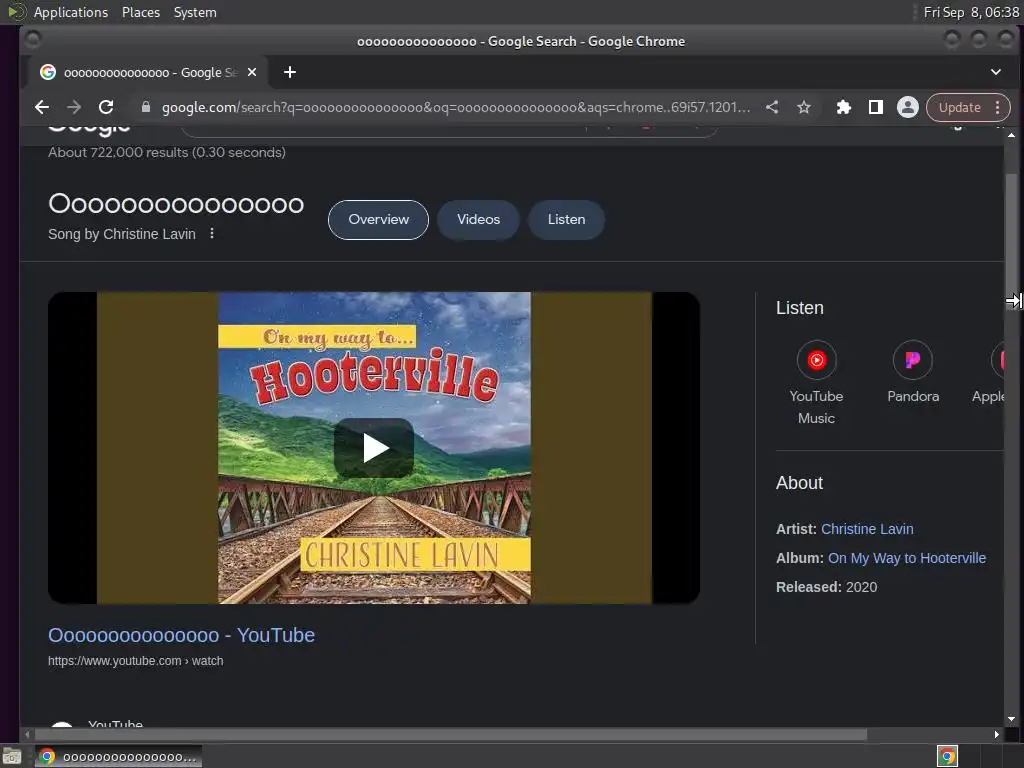Open album On My Way to Hooterville
This screenshot has width=1024, height=768.
(x=906, y=558)
